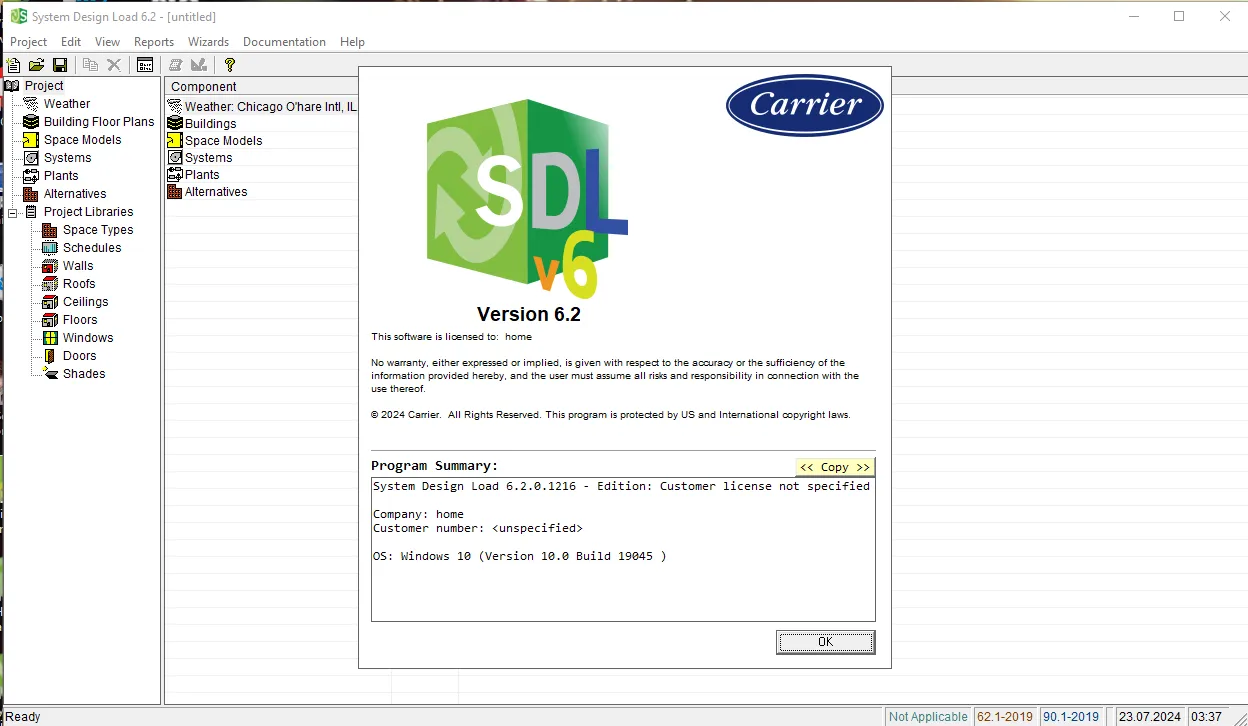Screen dimensions: 1248x726
Task: Open the Roofs library
Action: point(79,284)
